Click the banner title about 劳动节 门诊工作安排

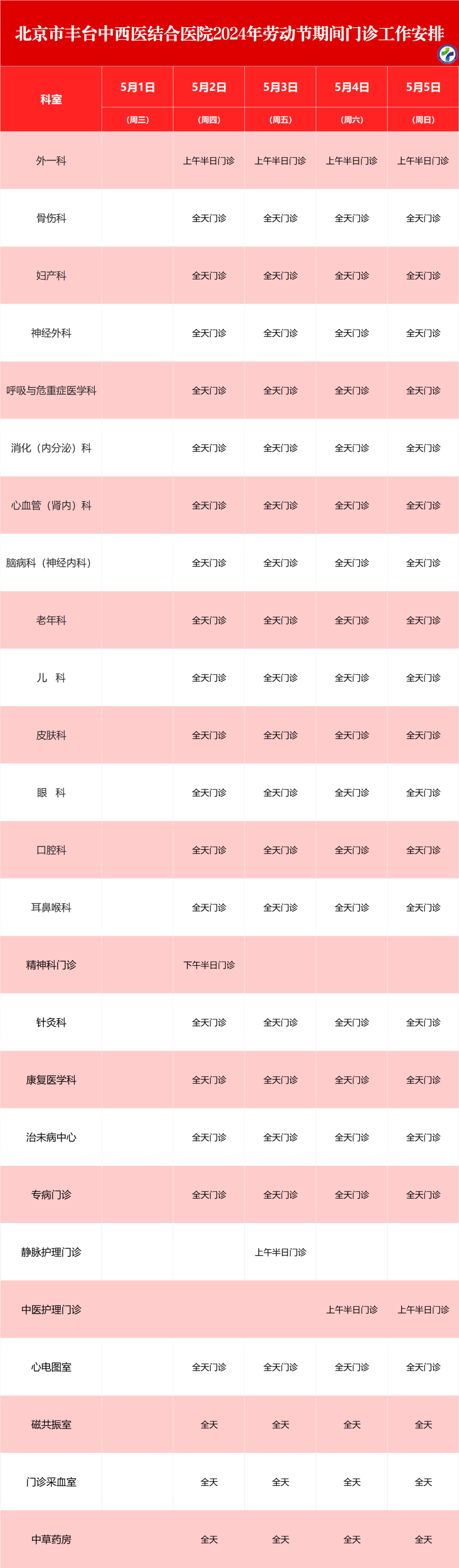tap(229, 34)
